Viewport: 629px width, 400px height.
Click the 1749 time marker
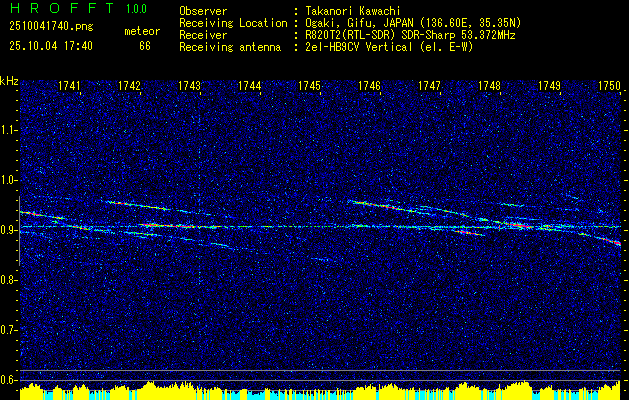550,85
